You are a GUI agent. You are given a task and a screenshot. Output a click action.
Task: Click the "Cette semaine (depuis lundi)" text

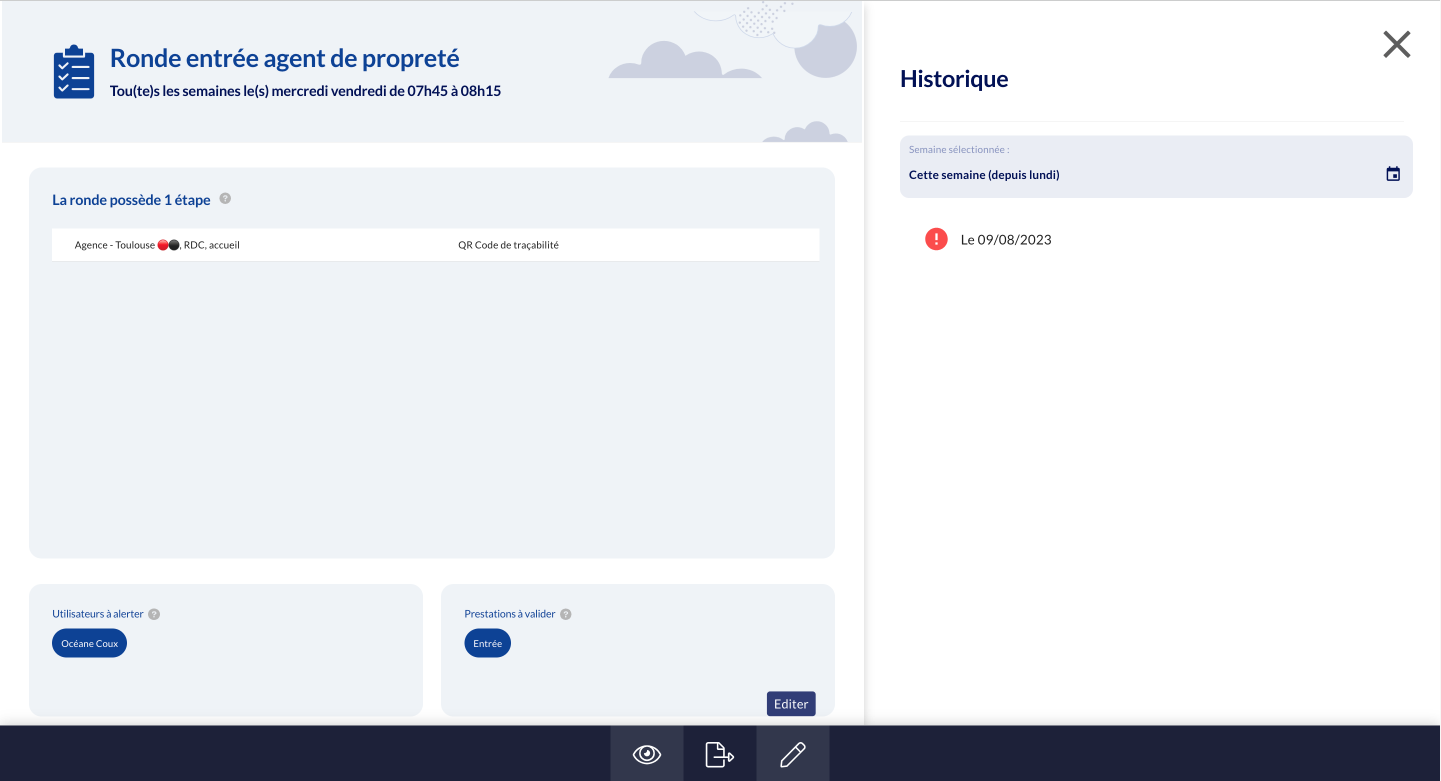[984, 175]
